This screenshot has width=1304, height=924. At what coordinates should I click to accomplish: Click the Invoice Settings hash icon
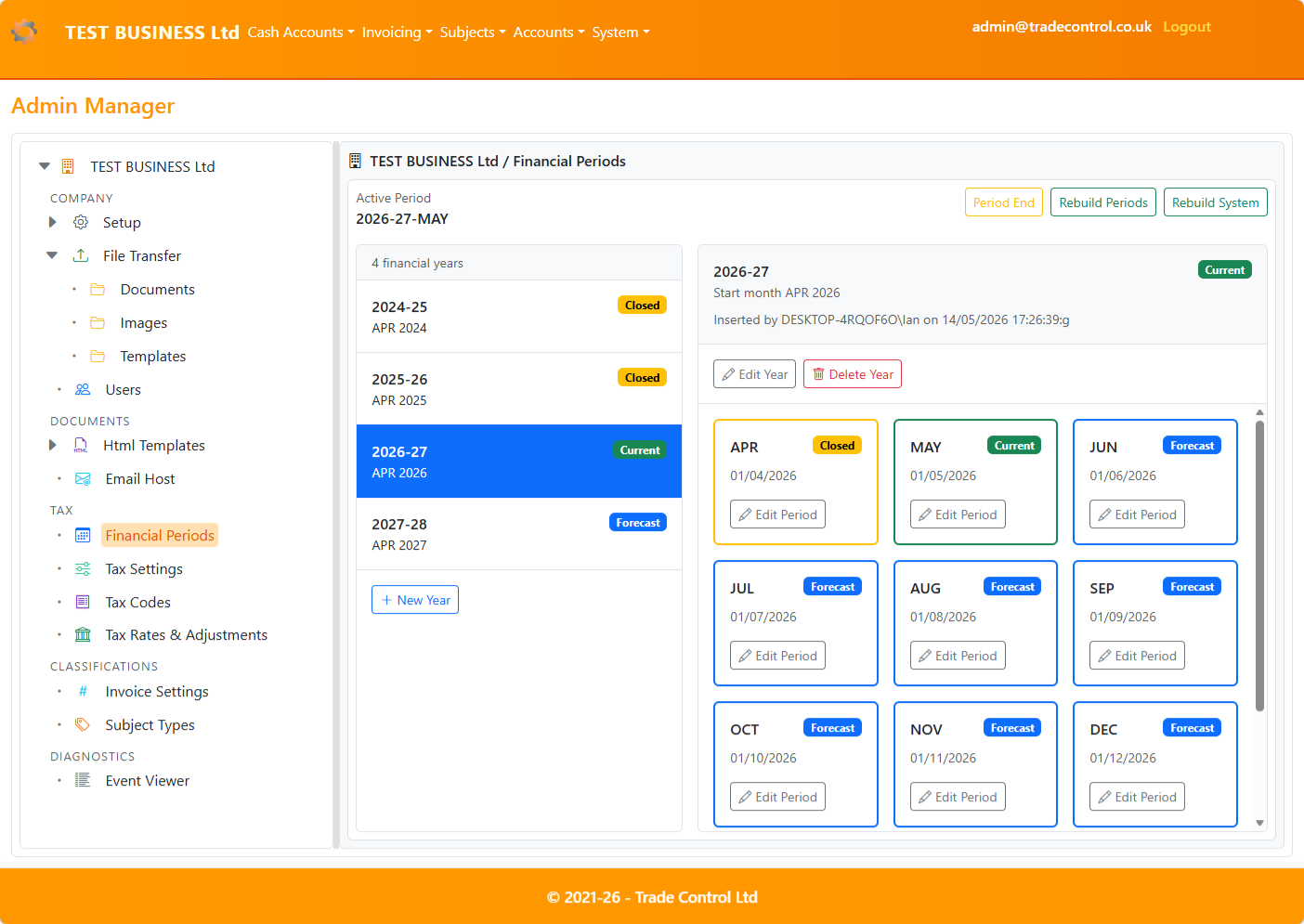click(x=83, y=691)
